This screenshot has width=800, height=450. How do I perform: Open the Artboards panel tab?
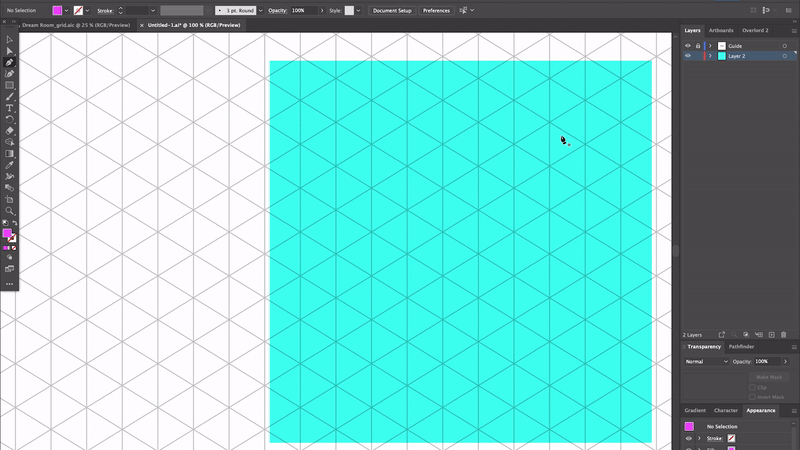[x=721, y=31]
